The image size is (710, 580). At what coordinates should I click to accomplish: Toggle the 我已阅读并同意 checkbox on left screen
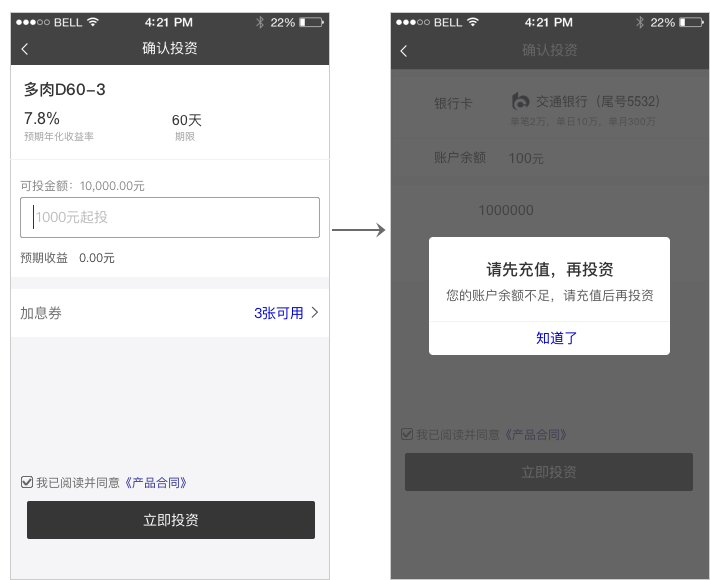pyautogui.click(x=27, y=482)
